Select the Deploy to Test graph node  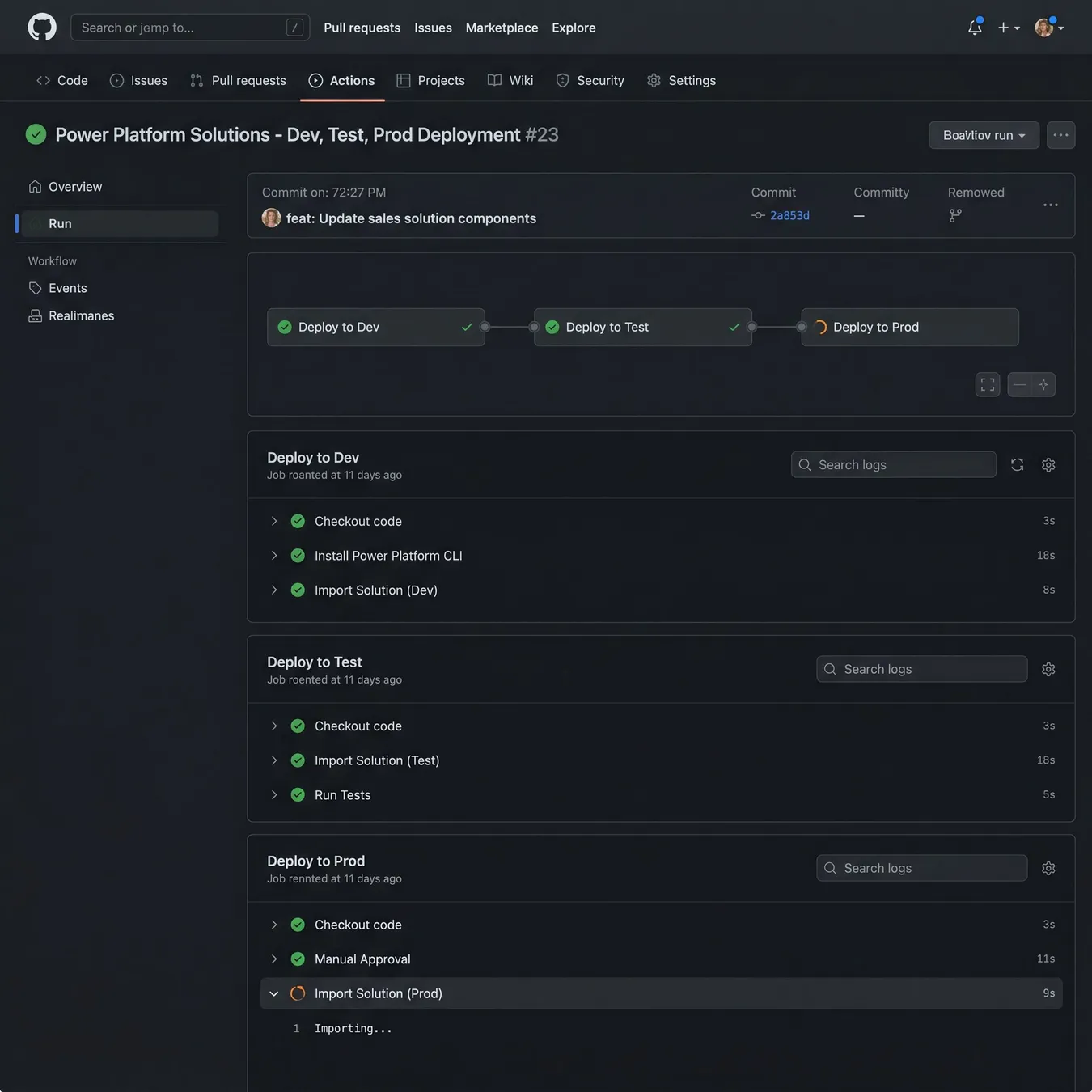tap(643, 327)
